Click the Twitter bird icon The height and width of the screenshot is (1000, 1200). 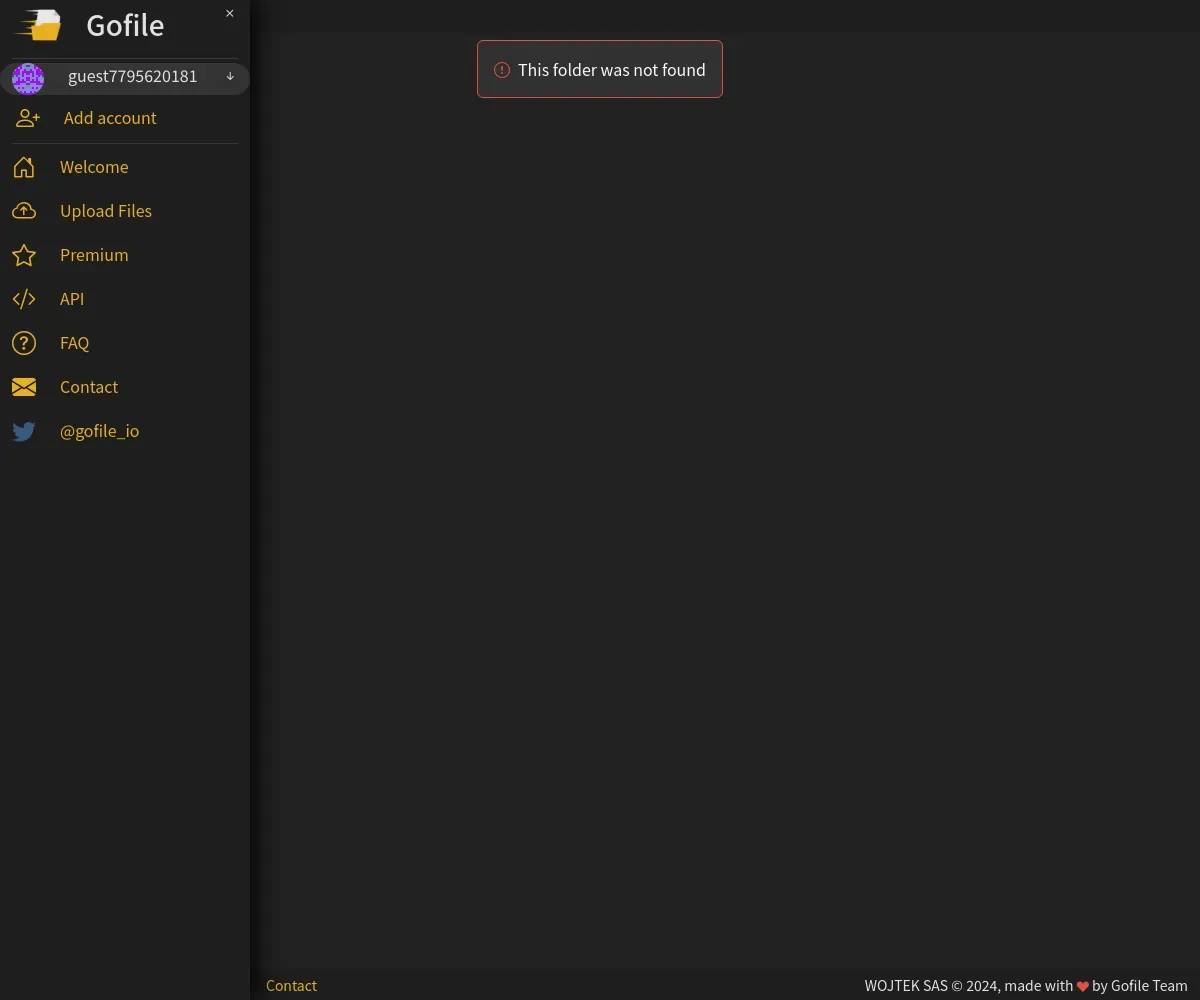click(x=24, y=431)
